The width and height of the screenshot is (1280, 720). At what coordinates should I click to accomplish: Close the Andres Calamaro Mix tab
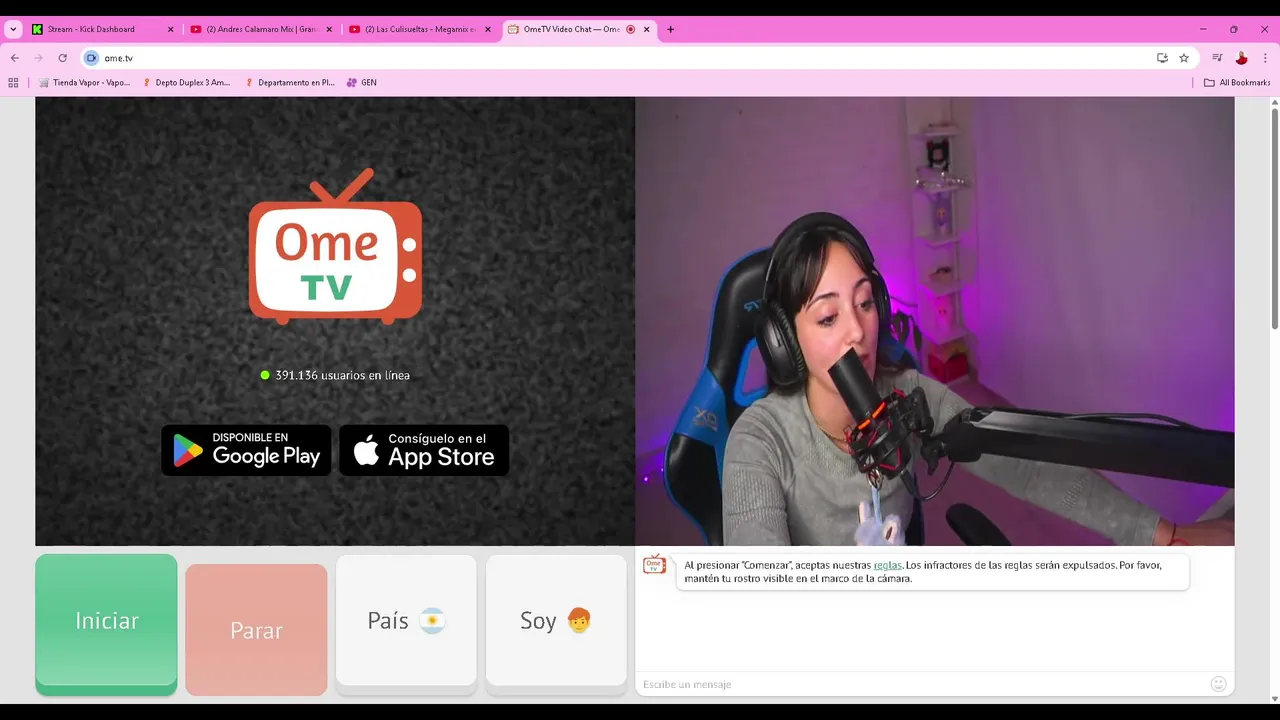329,29
